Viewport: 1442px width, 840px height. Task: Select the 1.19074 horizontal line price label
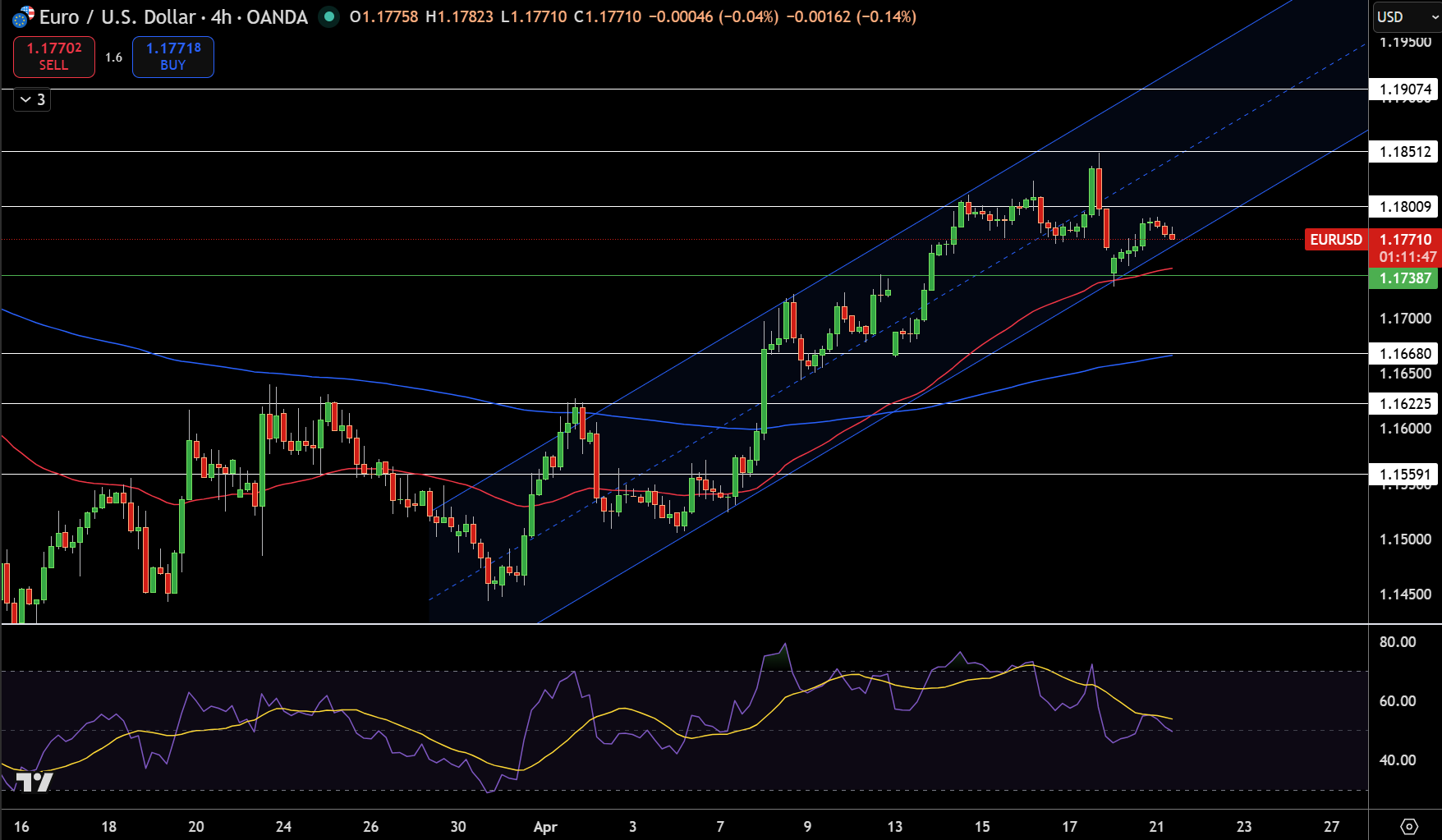coord(1405,90)
